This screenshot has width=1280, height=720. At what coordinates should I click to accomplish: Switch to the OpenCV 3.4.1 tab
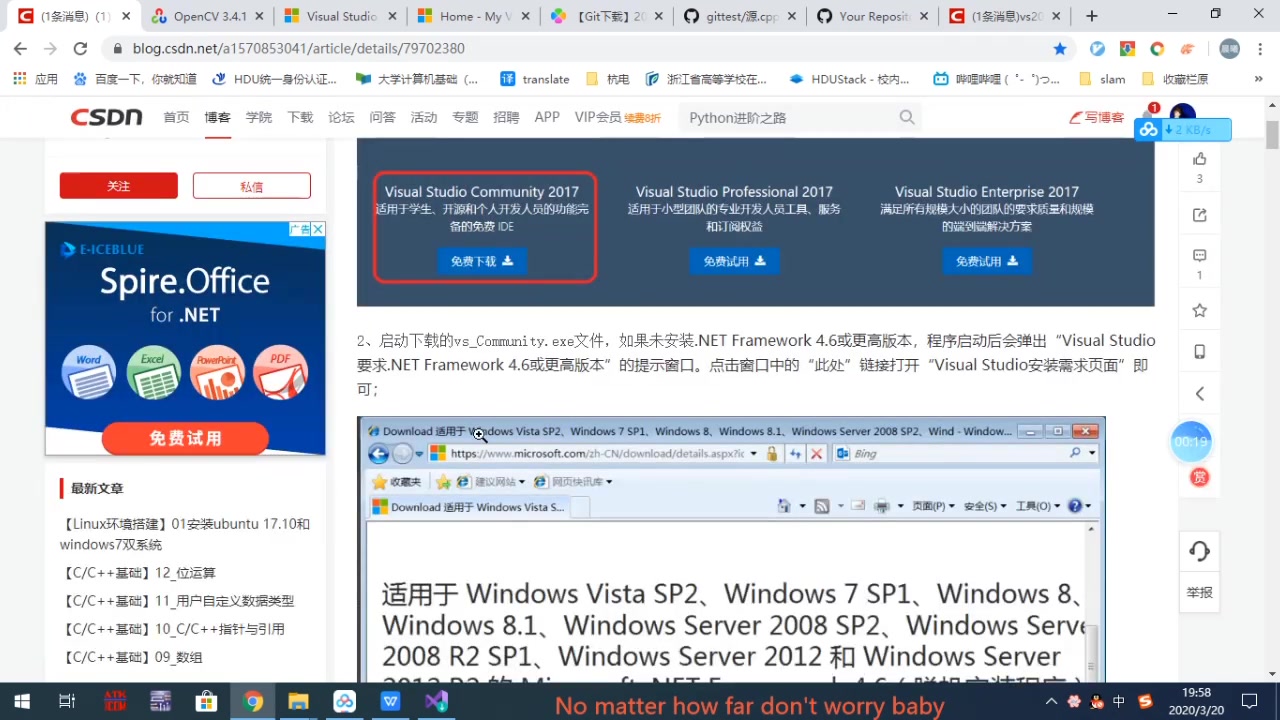pos(206,16)
